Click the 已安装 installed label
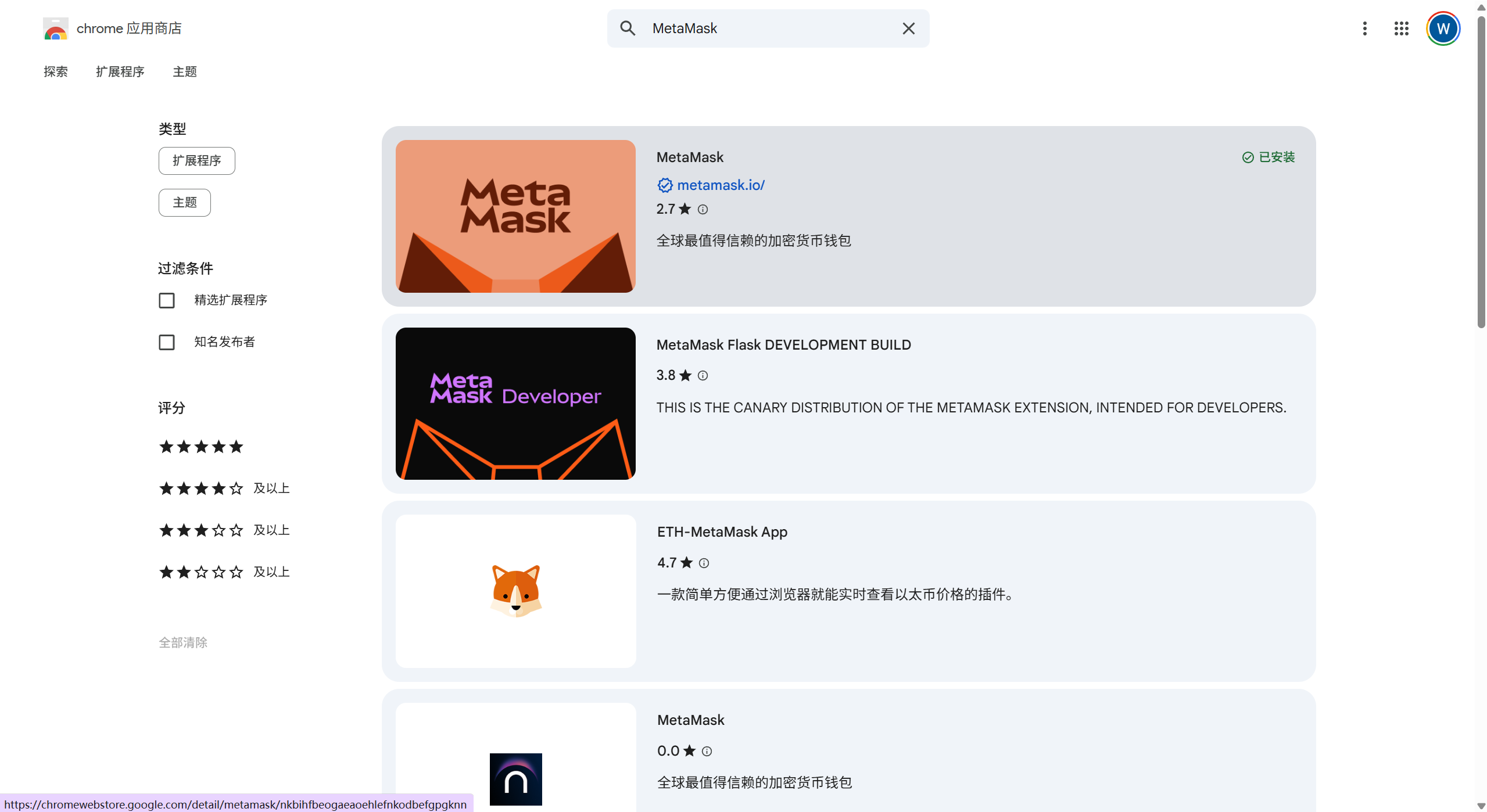 coord(1277,157)
